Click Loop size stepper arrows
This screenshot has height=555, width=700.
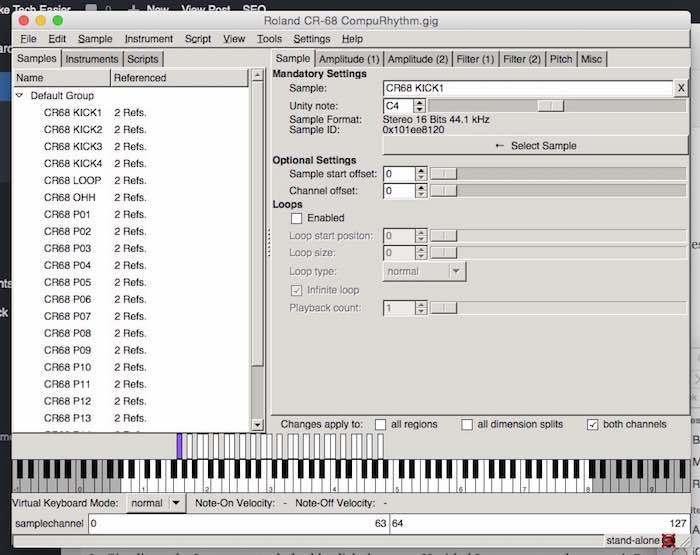421,253
